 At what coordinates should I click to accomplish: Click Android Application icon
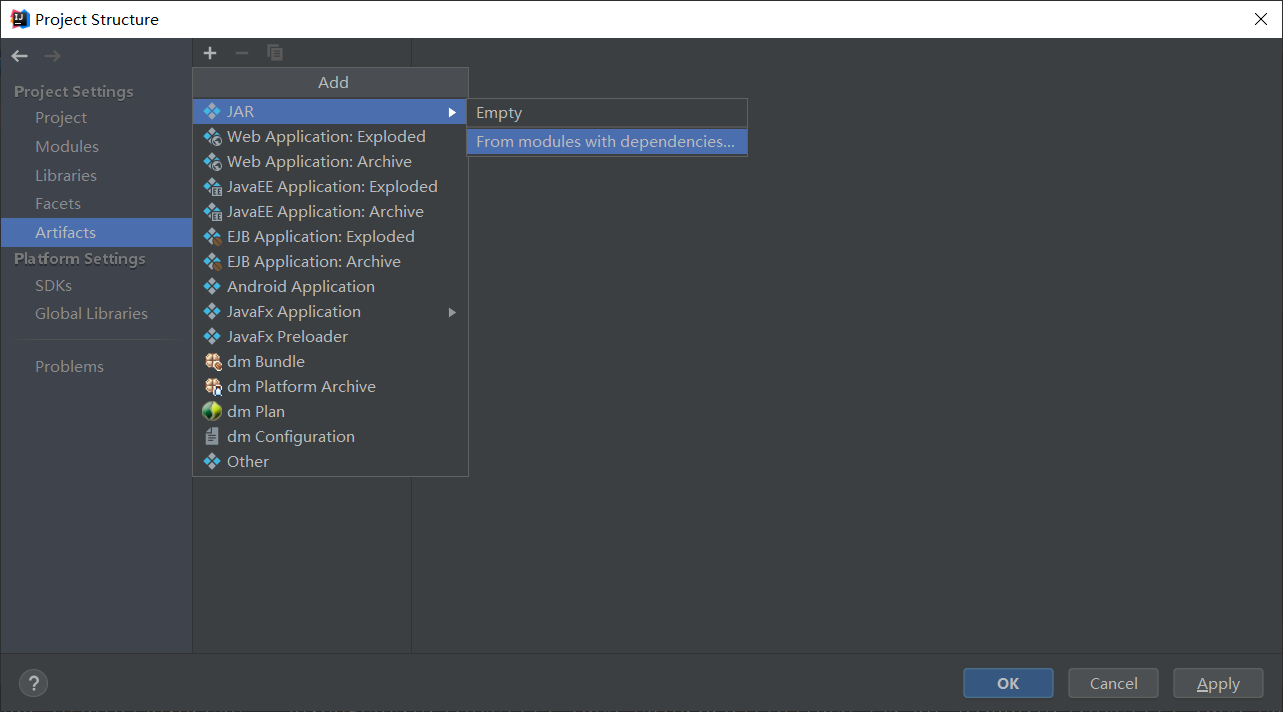click(x=212, y=287)
